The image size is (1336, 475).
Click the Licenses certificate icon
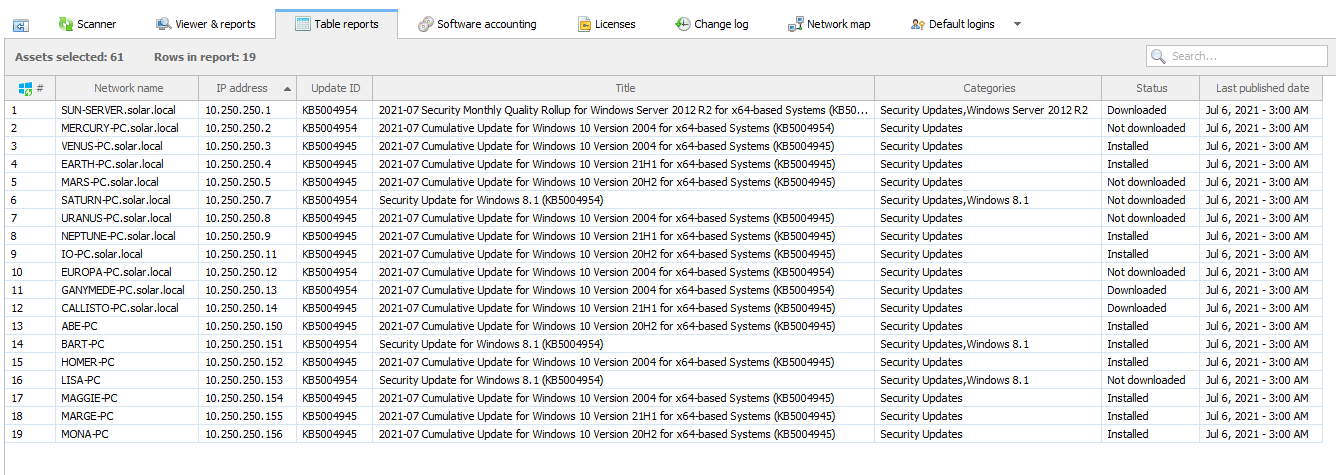(x=584, y=24)
